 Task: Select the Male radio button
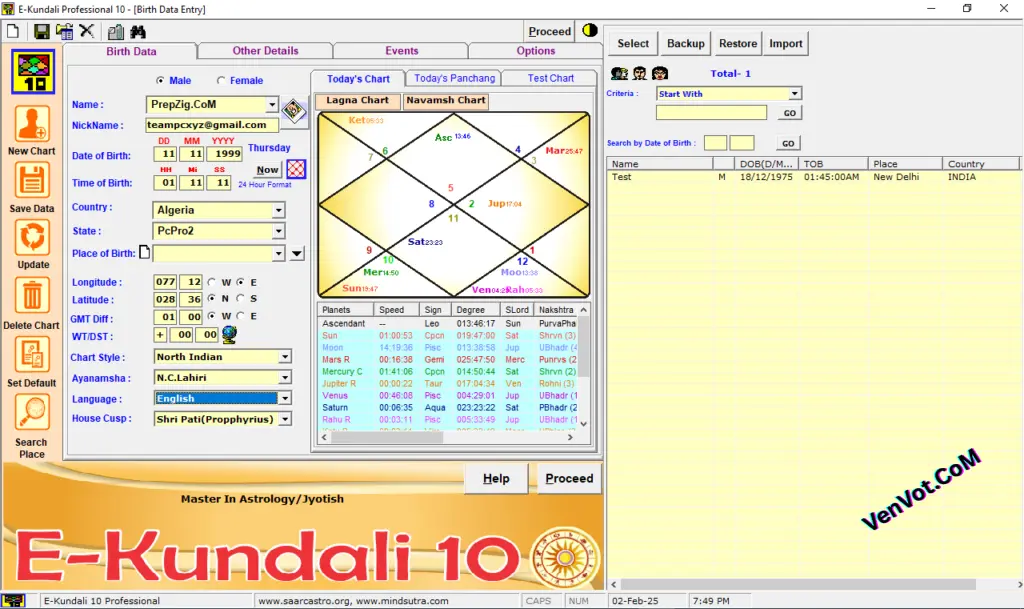(x=160, y=80)
